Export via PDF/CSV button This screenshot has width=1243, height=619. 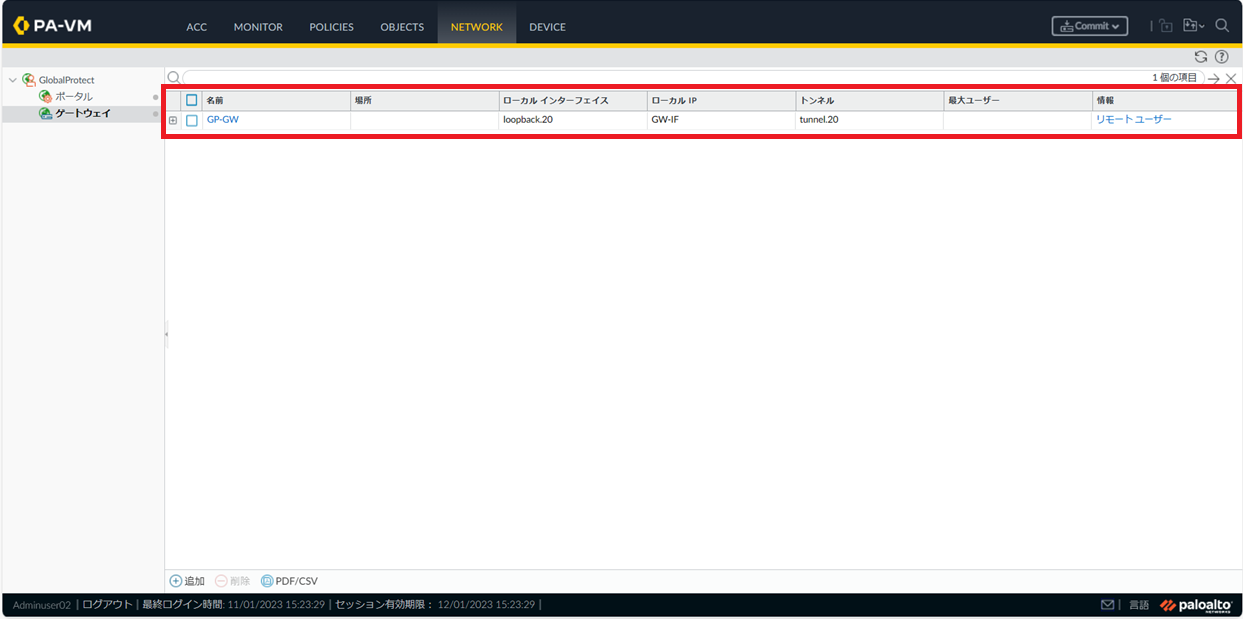[x=289, y=581]
